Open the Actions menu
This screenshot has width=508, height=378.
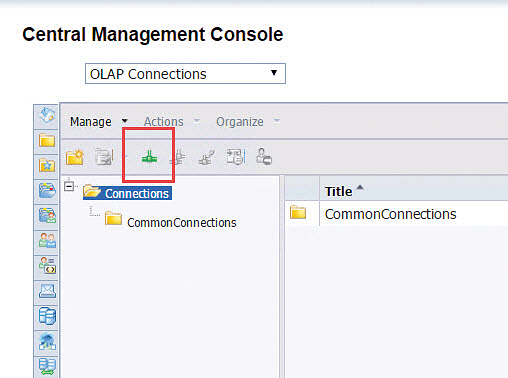click(x=172, y=122)
